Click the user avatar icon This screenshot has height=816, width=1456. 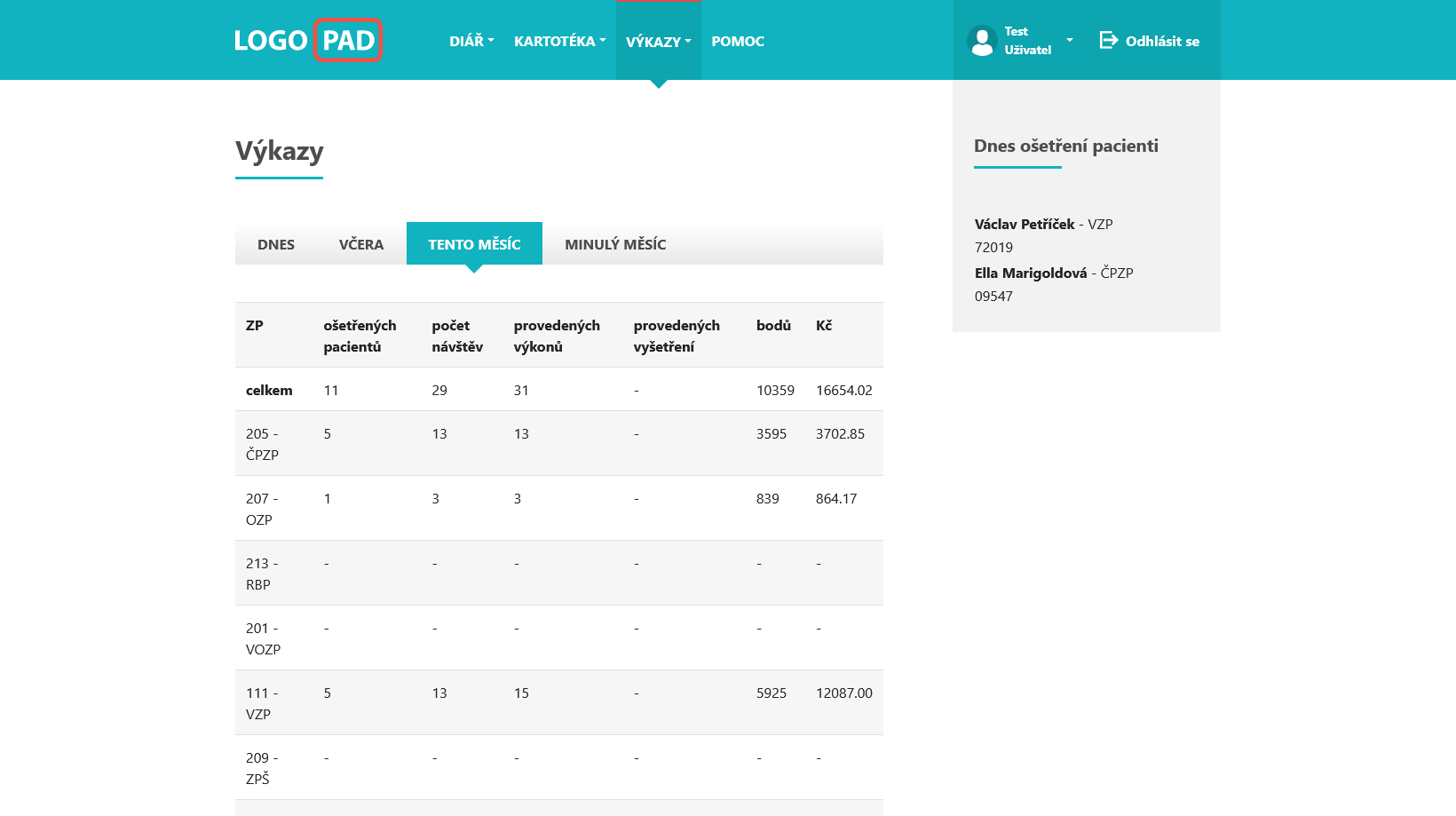point(982,41)
